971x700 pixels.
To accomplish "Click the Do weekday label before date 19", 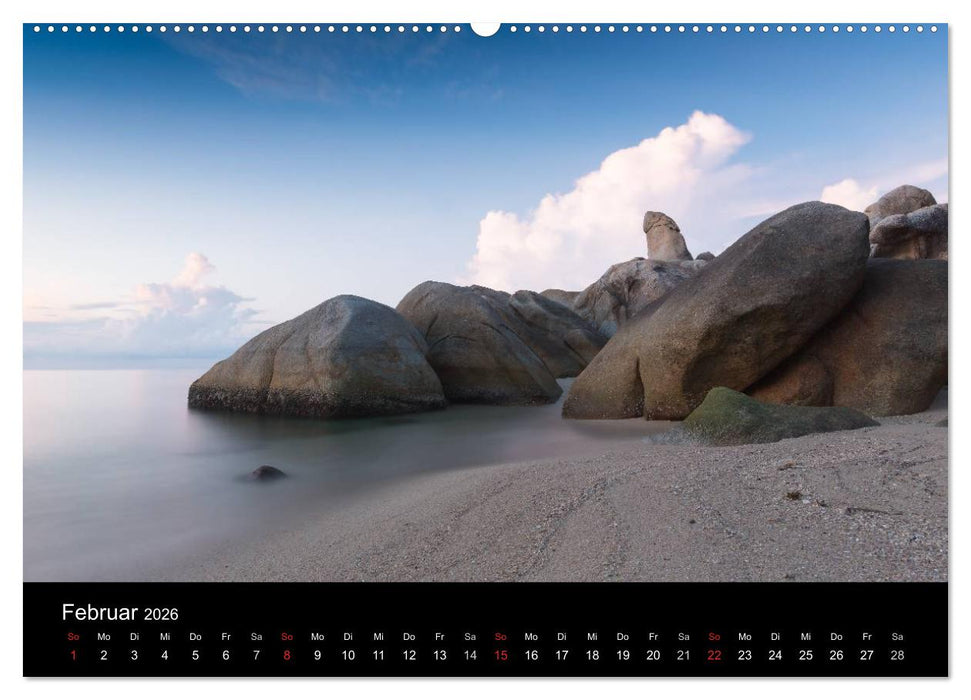I will (x=620, y=634).
